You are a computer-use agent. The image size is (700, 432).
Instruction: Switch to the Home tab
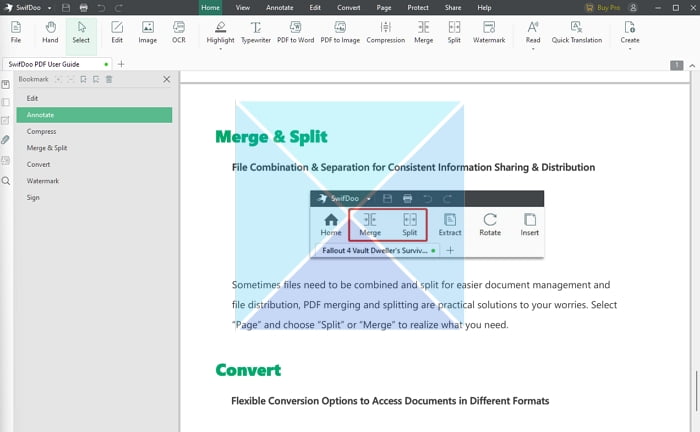(x=210, y=8)
